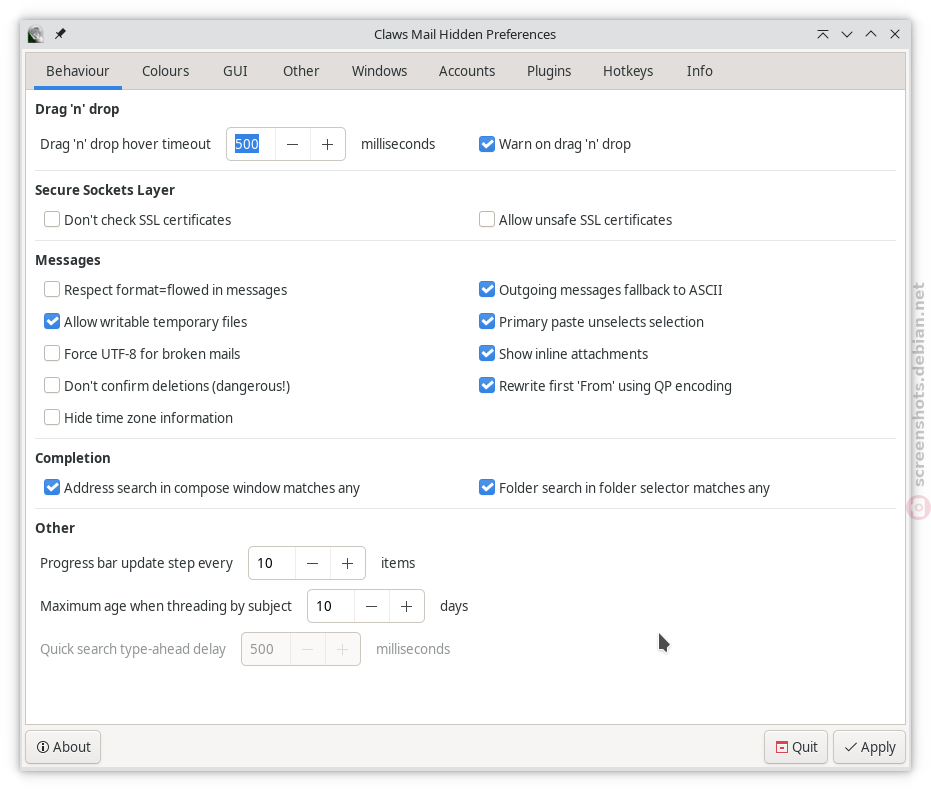The image size is (931, 791).
Task: Switch to the Plugins tab
Action: [549, 71]
